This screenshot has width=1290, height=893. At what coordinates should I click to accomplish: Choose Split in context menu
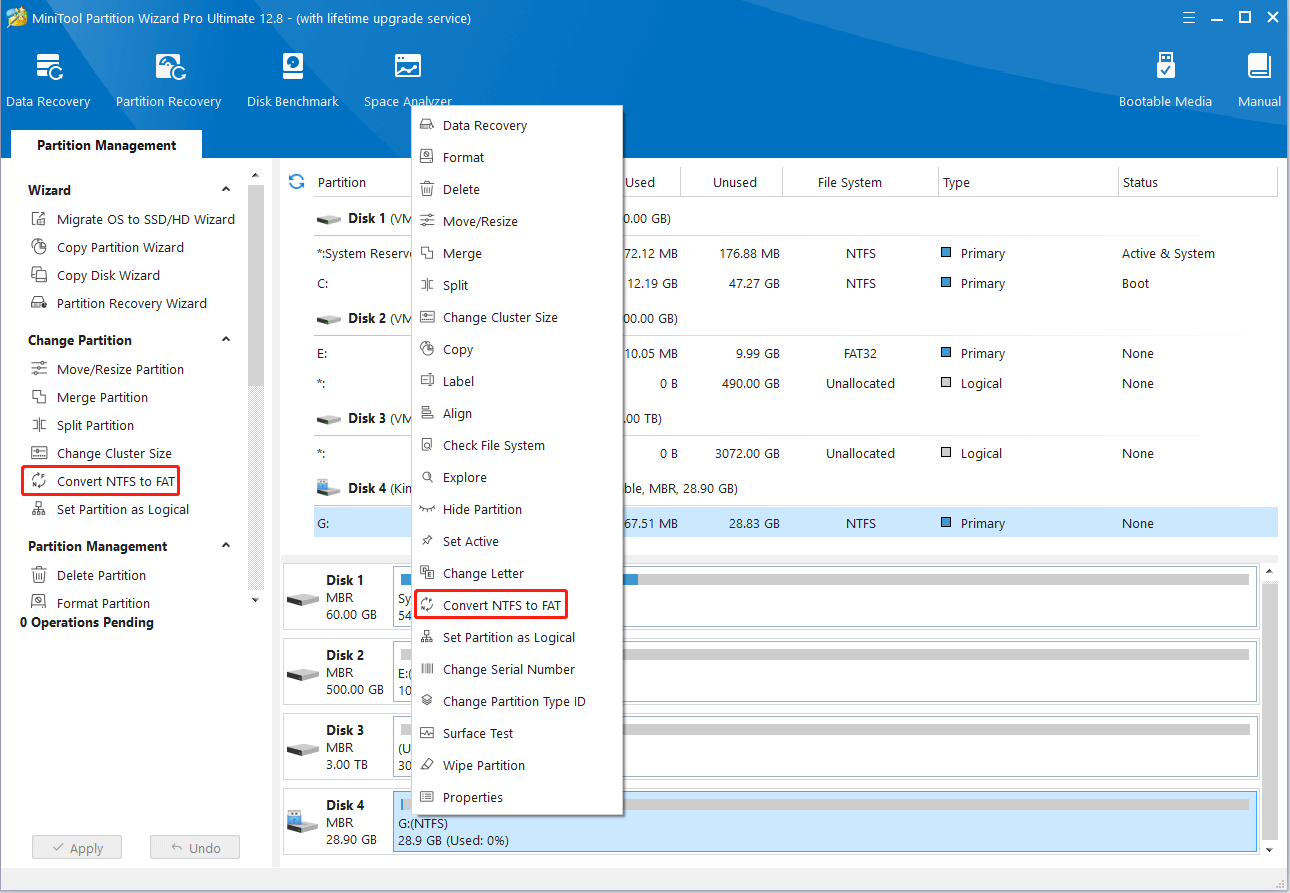(517, 285)
